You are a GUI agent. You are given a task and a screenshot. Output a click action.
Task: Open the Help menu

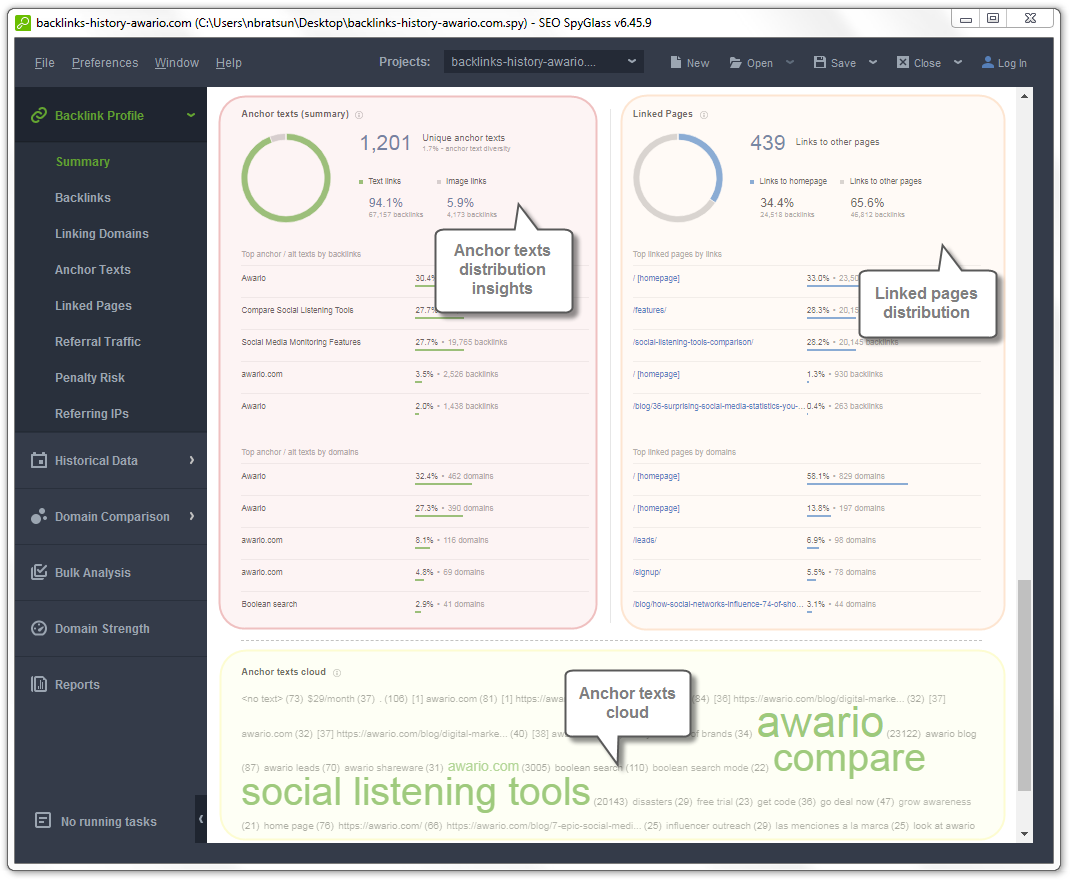[x=229, y=63]
